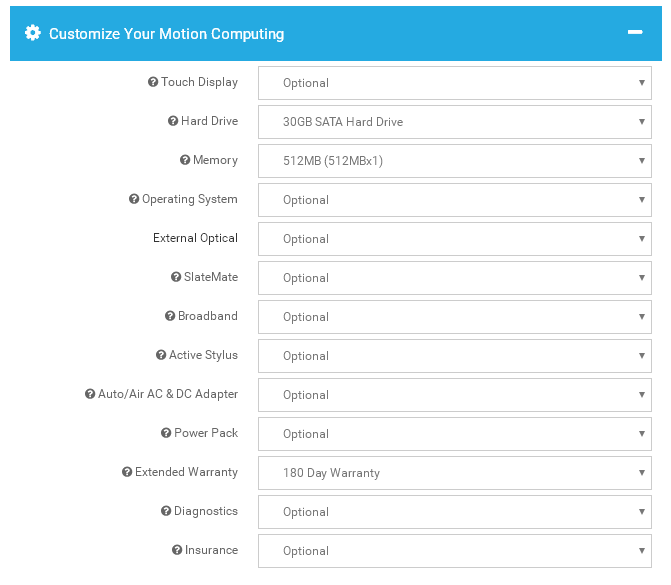Click help icon next to Hard Drive
Image resolution: width=671 pixels, height=585 pixels.
[x=173, y=121]
